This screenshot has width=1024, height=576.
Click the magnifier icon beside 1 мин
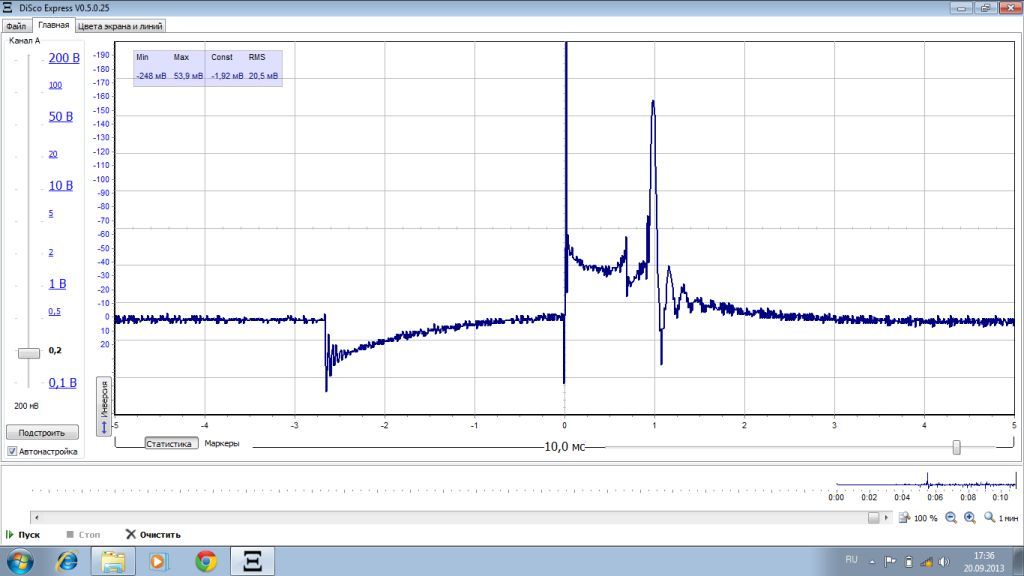990,518
